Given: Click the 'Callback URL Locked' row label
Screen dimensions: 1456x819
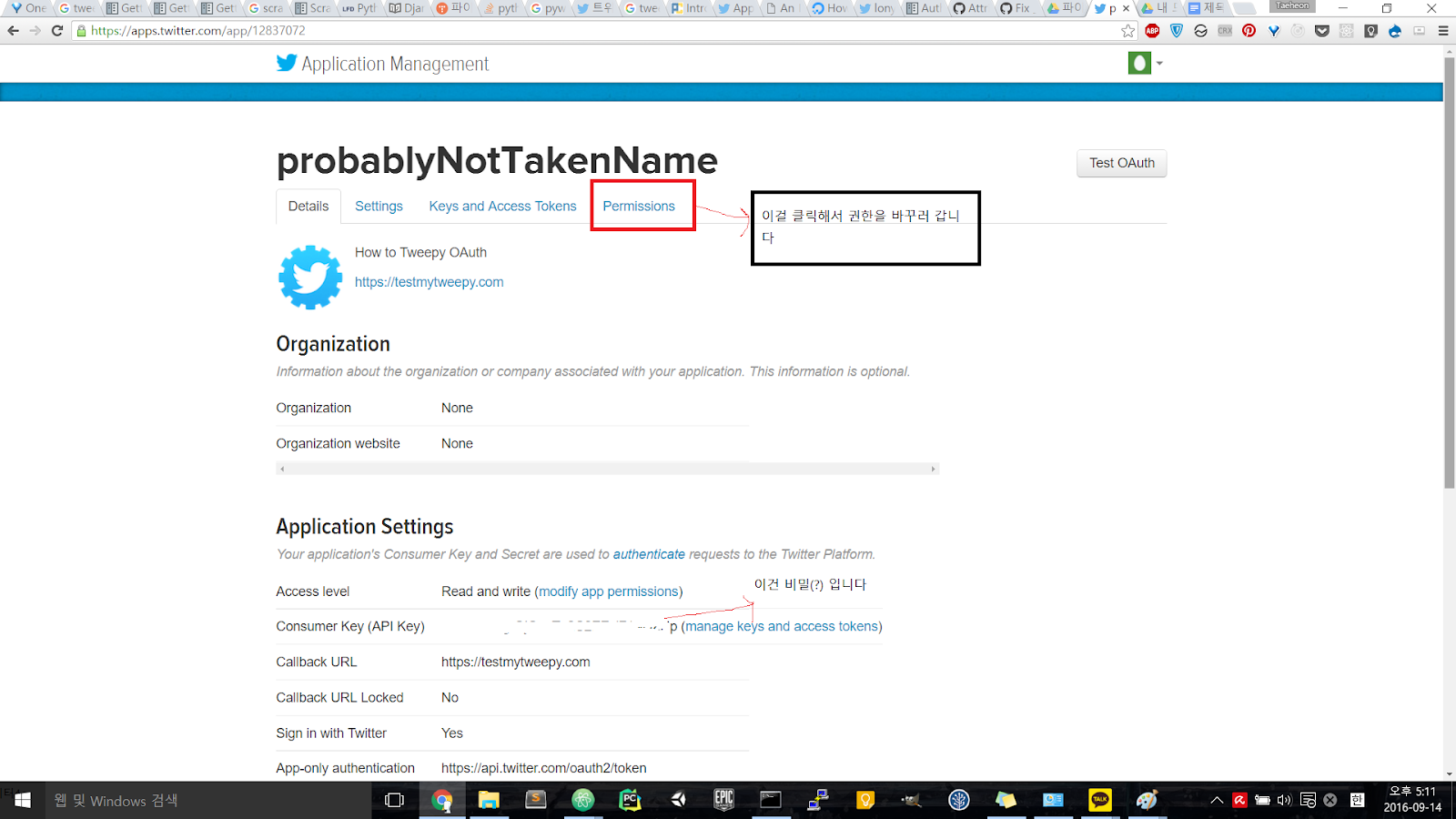Looking at the screenshot, I should [339, 697].
